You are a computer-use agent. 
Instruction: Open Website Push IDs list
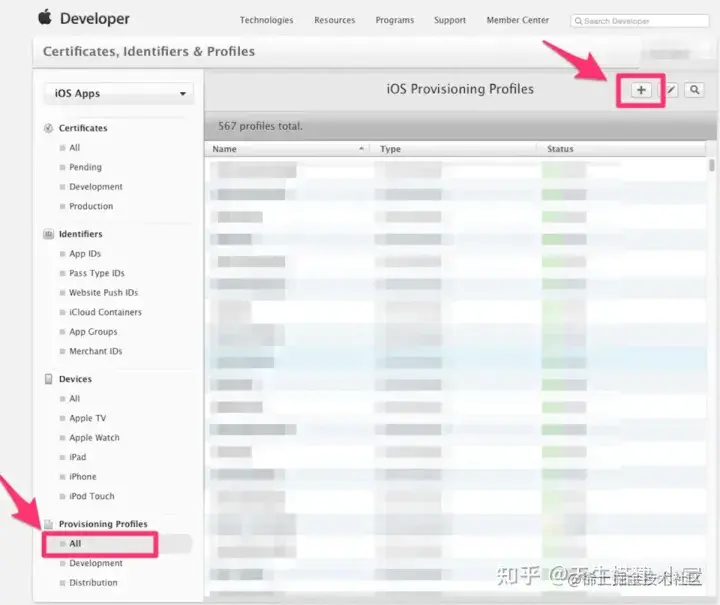click(x=103, y=293)
